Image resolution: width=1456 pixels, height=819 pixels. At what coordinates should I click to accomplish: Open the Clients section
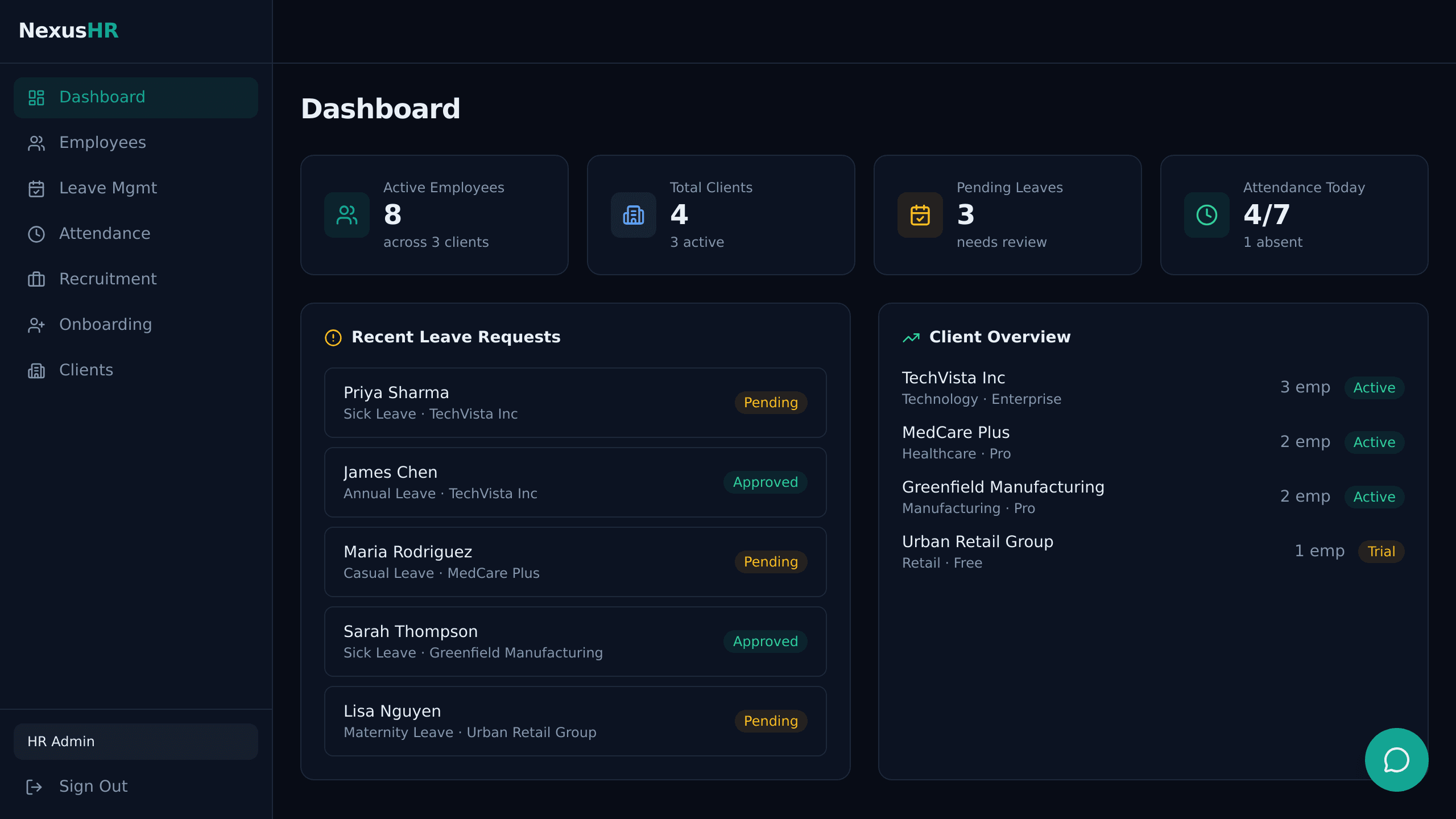point(136,371)
